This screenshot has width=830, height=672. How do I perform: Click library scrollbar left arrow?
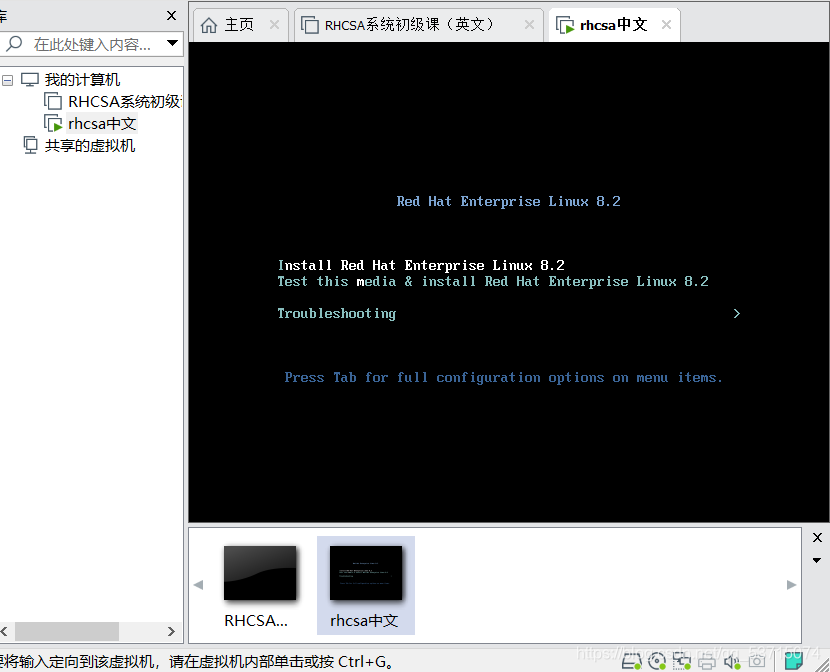[4, 631]
